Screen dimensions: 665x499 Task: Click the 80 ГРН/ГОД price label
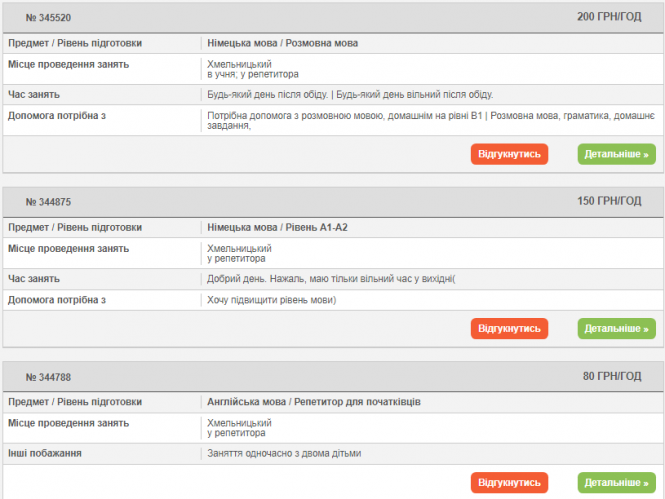click(x=612, y=376)
